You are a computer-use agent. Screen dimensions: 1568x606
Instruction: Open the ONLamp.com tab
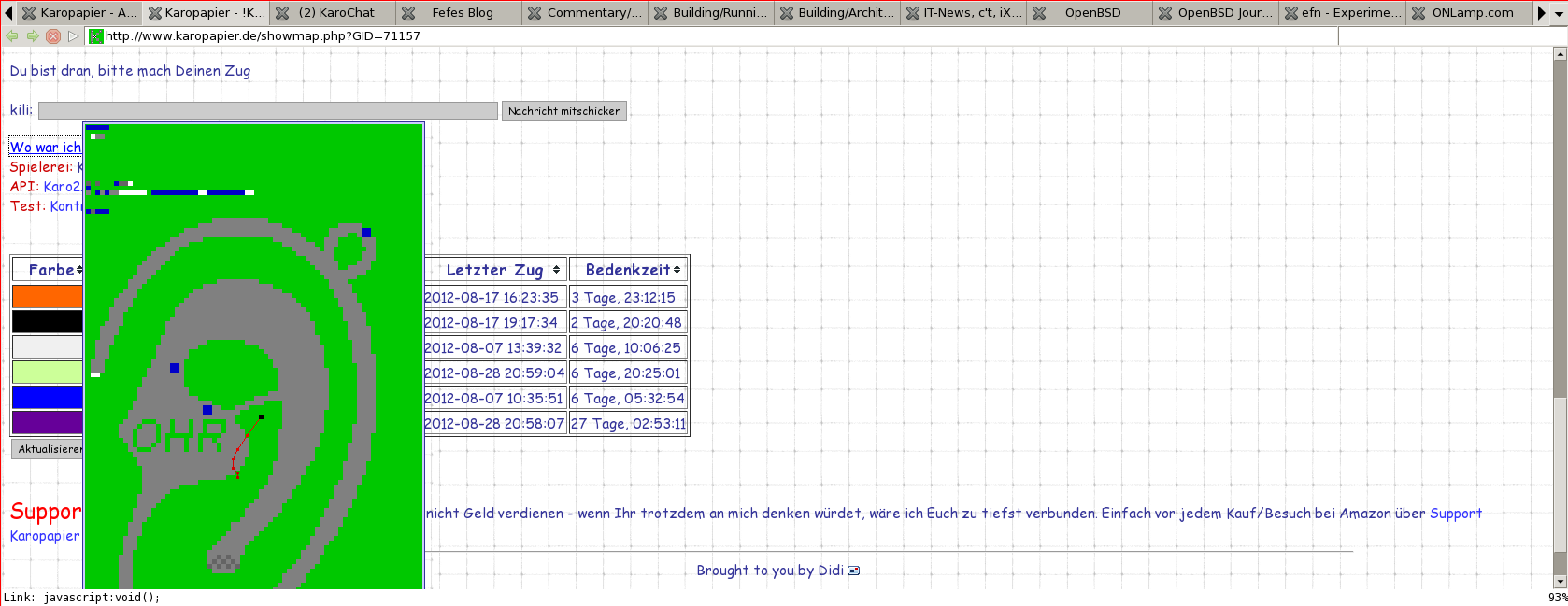point(1472,13)
